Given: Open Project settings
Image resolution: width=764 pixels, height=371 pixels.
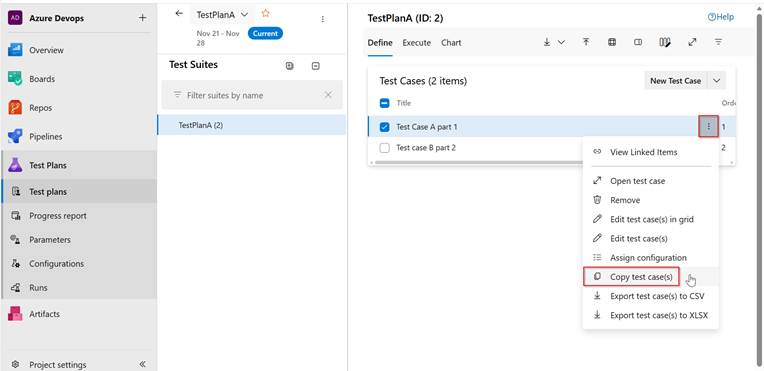Looking at the screenshot, I should click(57, 364).
